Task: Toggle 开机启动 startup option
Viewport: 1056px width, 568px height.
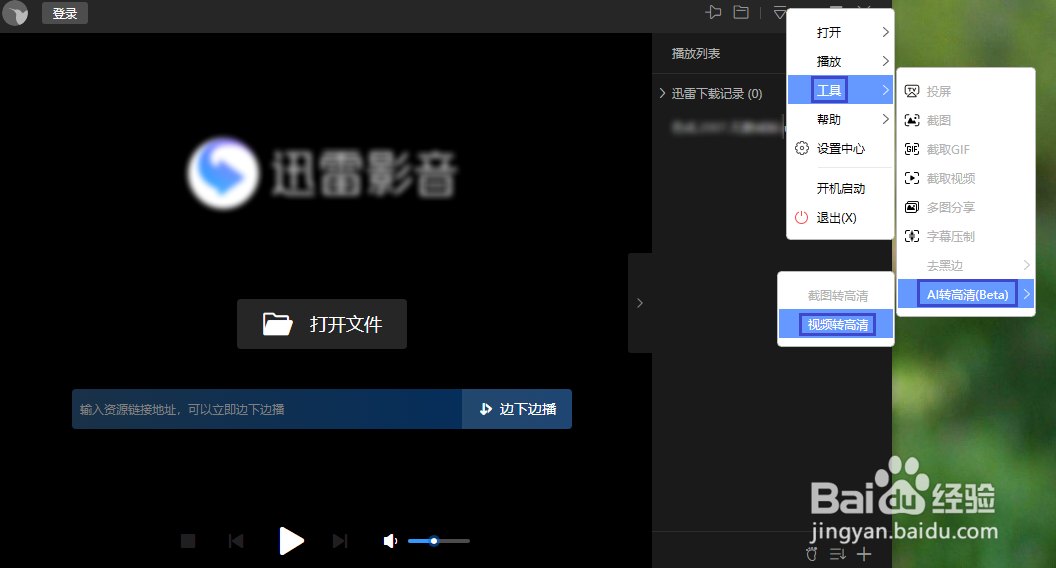Action: click(840, 189)
